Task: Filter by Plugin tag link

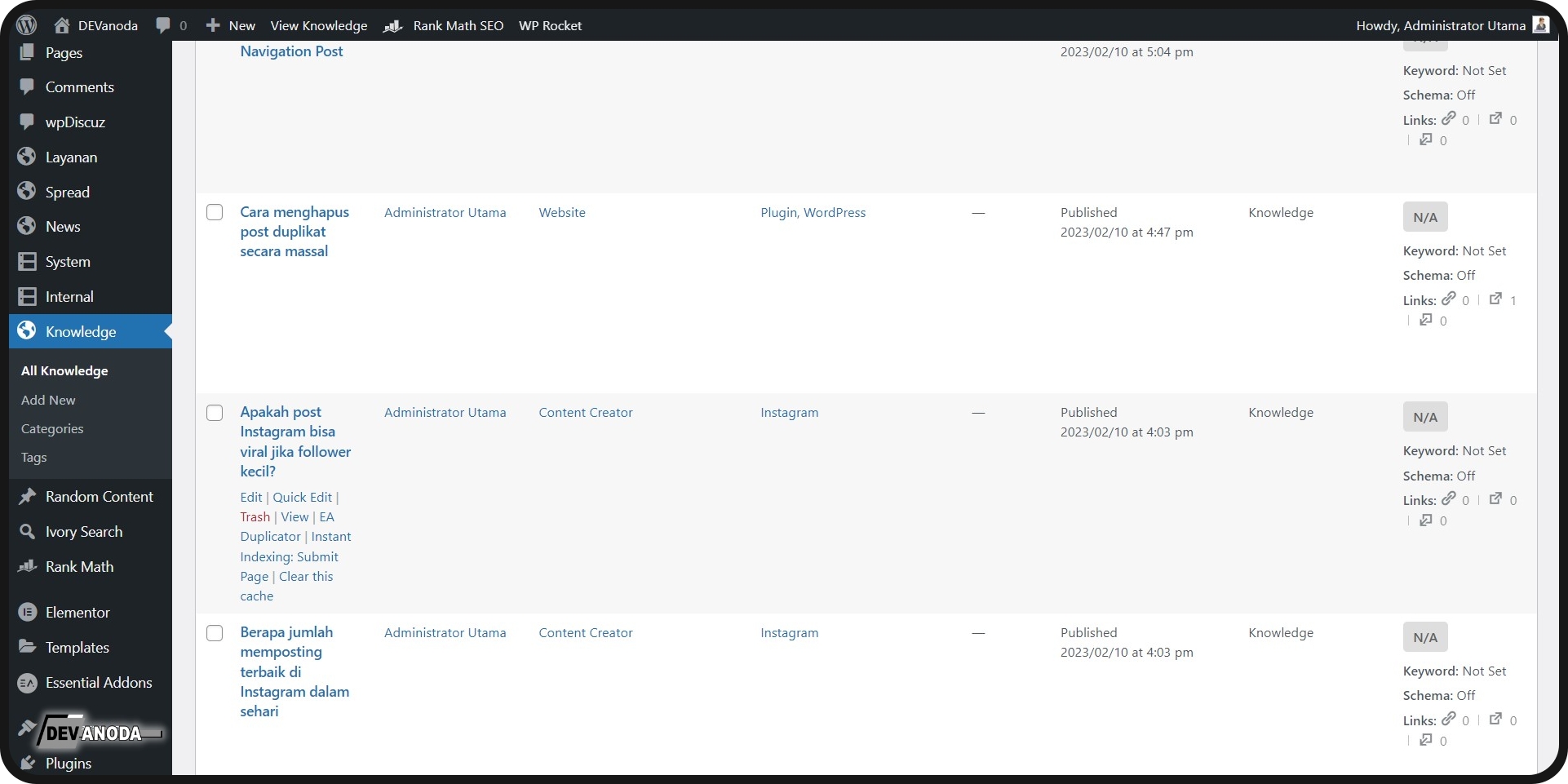Action: tap(778, 212)
